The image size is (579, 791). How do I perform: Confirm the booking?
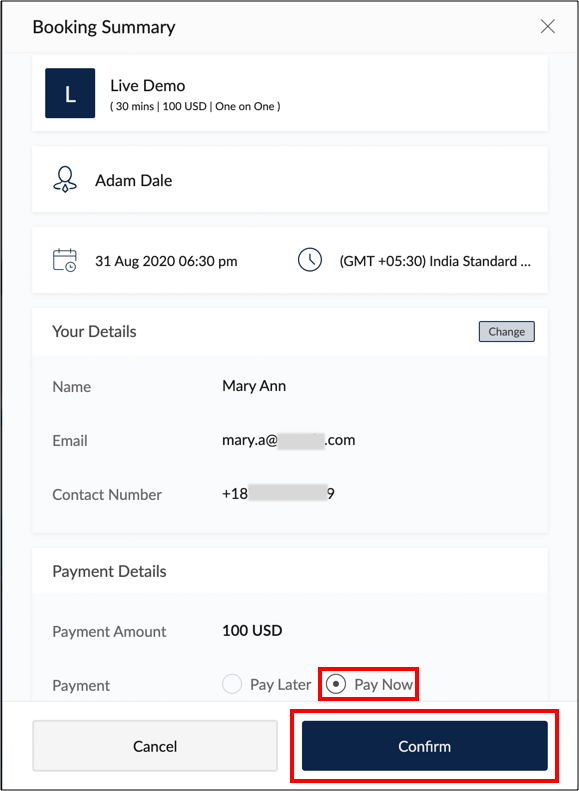click(425, 746)
